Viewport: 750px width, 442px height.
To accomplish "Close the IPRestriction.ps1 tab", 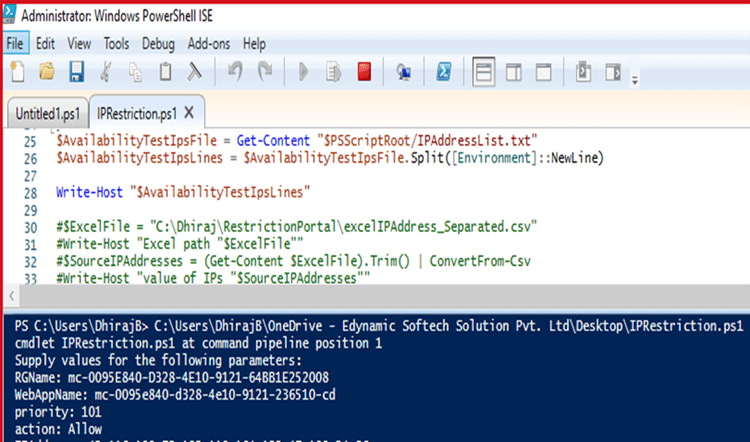I will point(189,113).
